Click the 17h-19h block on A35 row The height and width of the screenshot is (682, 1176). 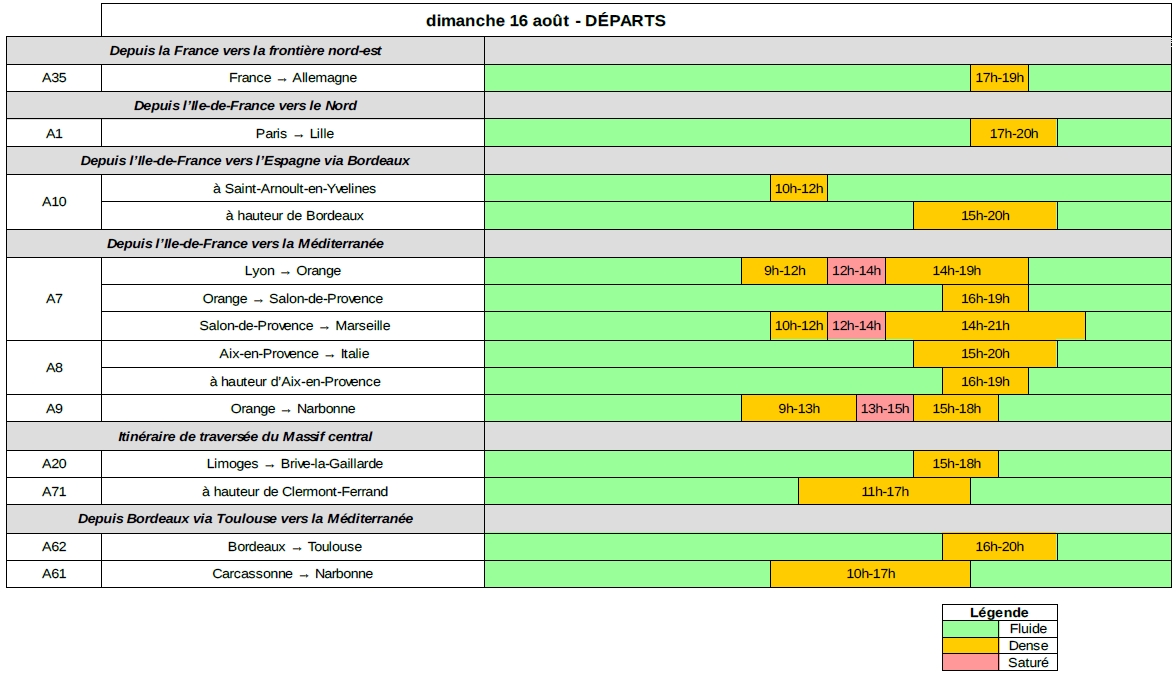click(x=999, y=78)
